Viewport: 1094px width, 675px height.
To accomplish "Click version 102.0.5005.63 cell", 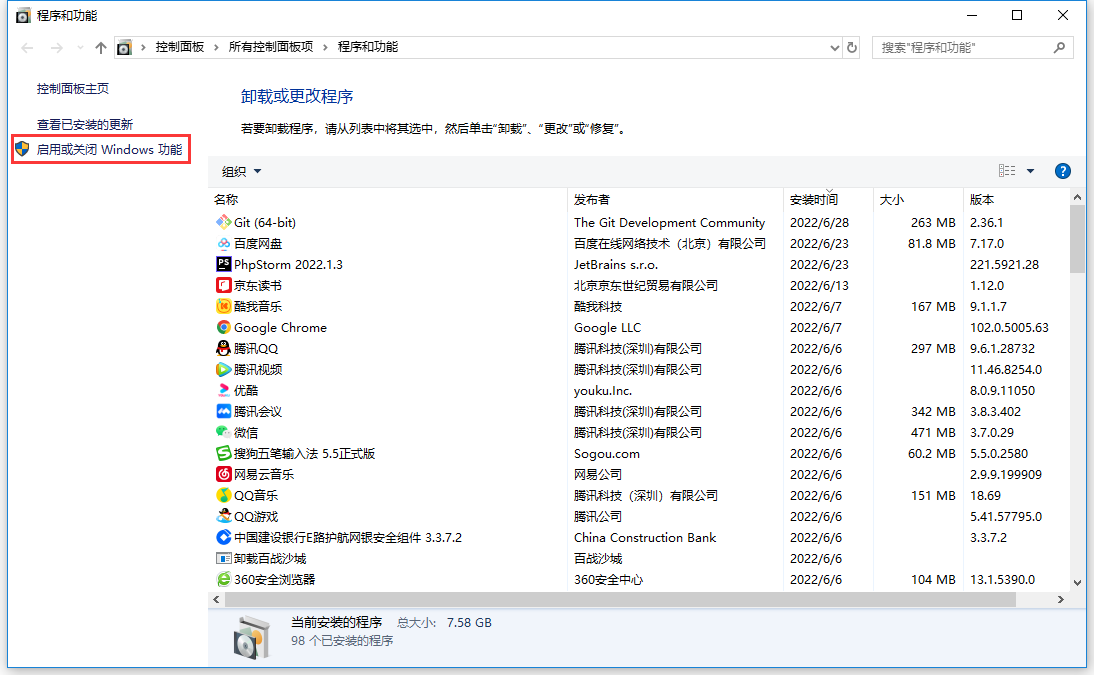I will point(1009,327).
